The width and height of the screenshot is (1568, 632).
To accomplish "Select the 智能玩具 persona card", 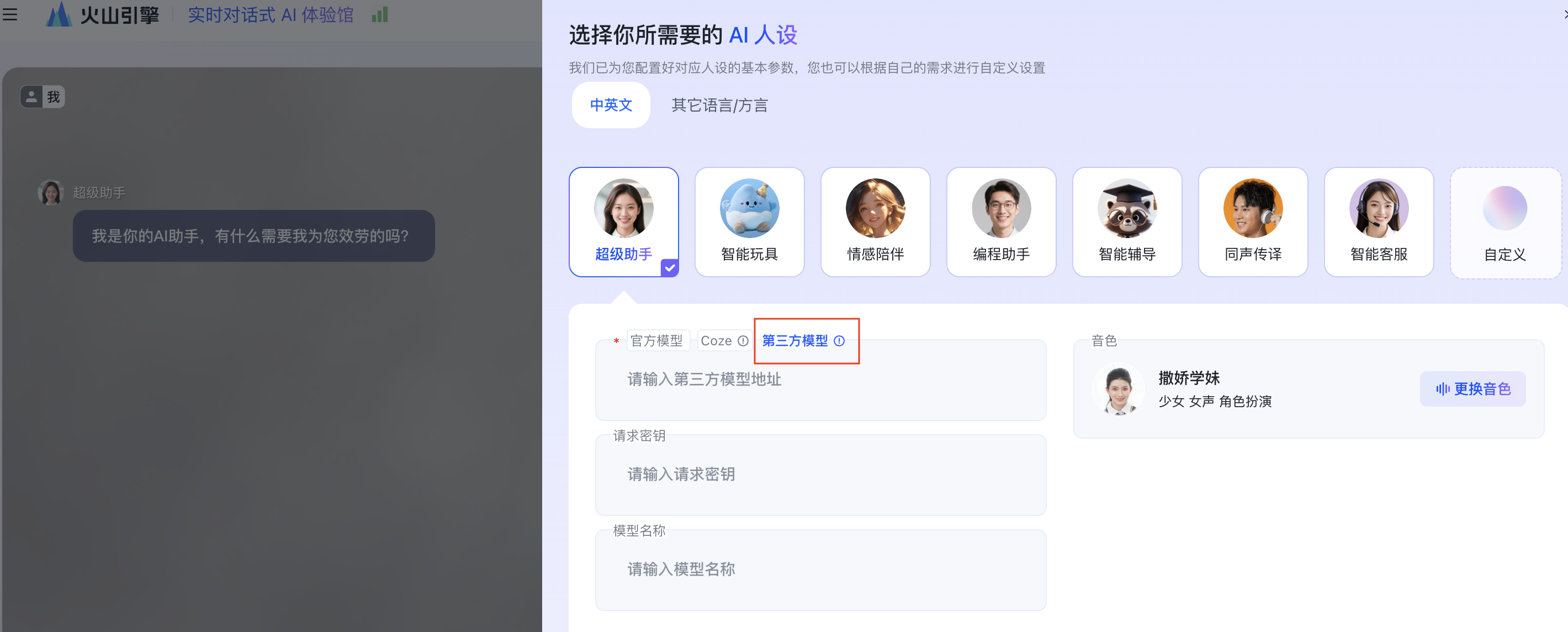I will click(x=749, y=222).
